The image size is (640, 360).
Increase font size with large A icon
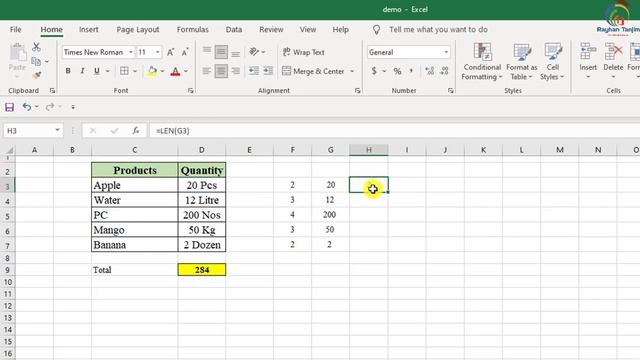171,52
